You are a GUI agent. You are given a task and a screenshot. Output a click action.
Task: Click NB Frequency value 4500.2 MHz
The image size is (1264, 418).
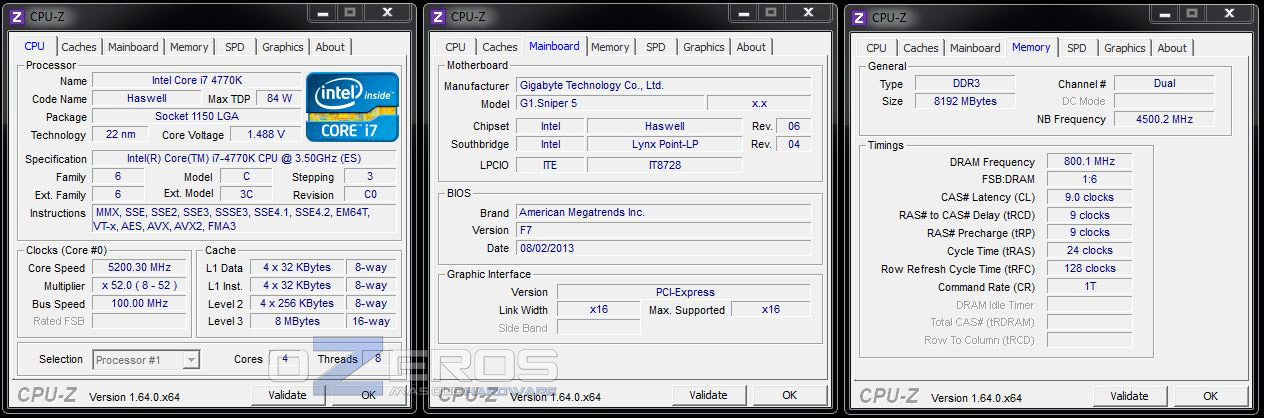pos(1164,120)
